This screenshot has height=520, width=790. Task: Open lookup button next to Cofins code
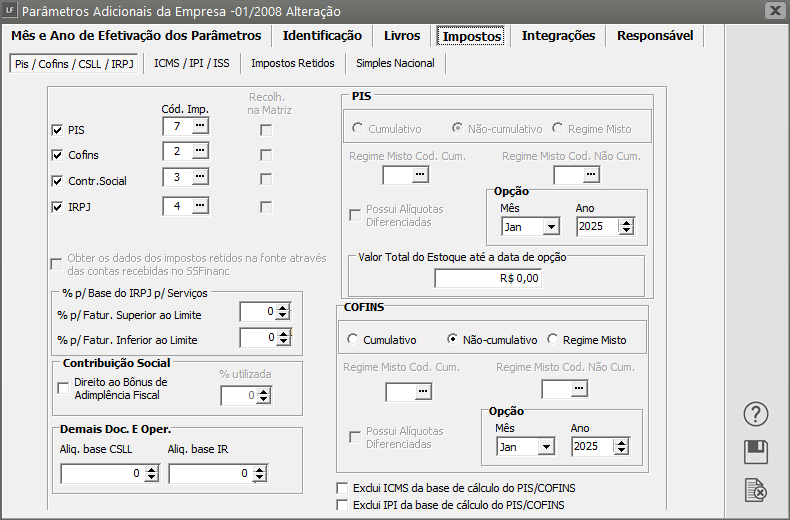click(x=200, y=151)
